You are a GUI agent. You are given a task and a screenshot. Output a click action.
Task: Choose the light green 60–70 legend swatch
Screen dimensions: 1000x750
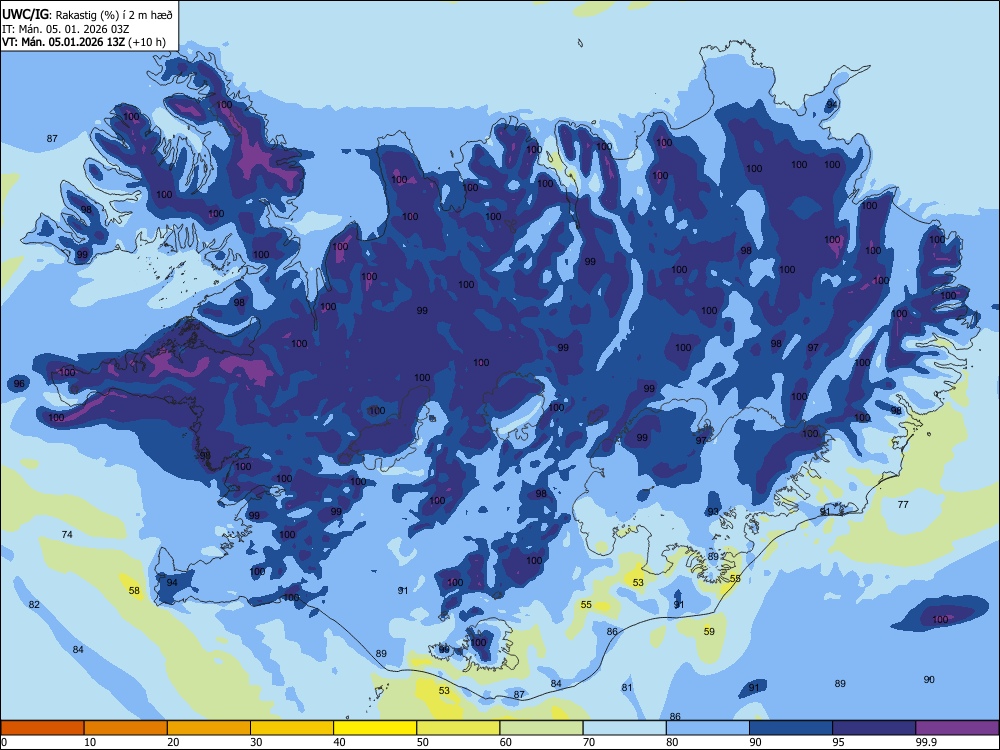coord(541,728)
